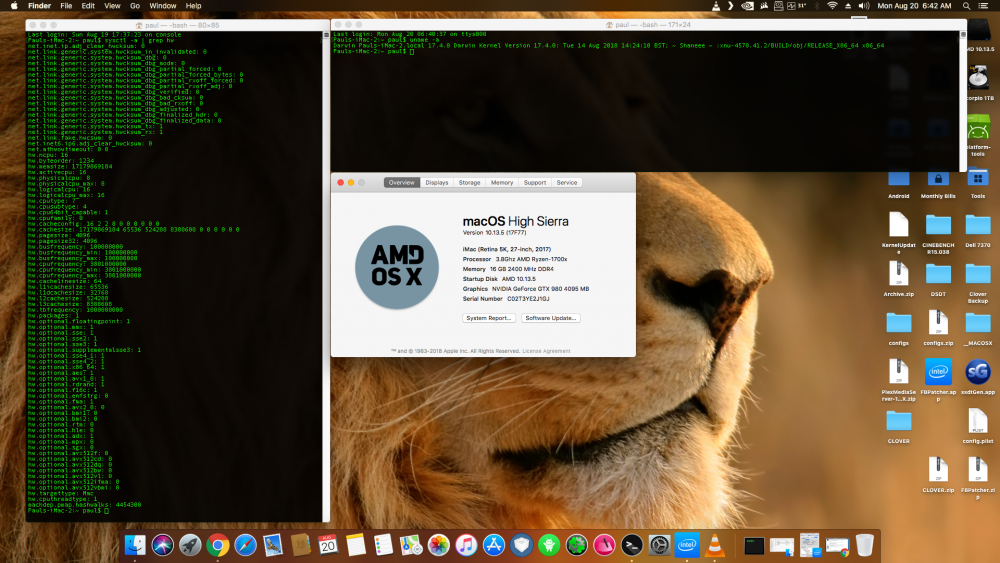Open ssdtGen.app on desktop

[978, 372]
